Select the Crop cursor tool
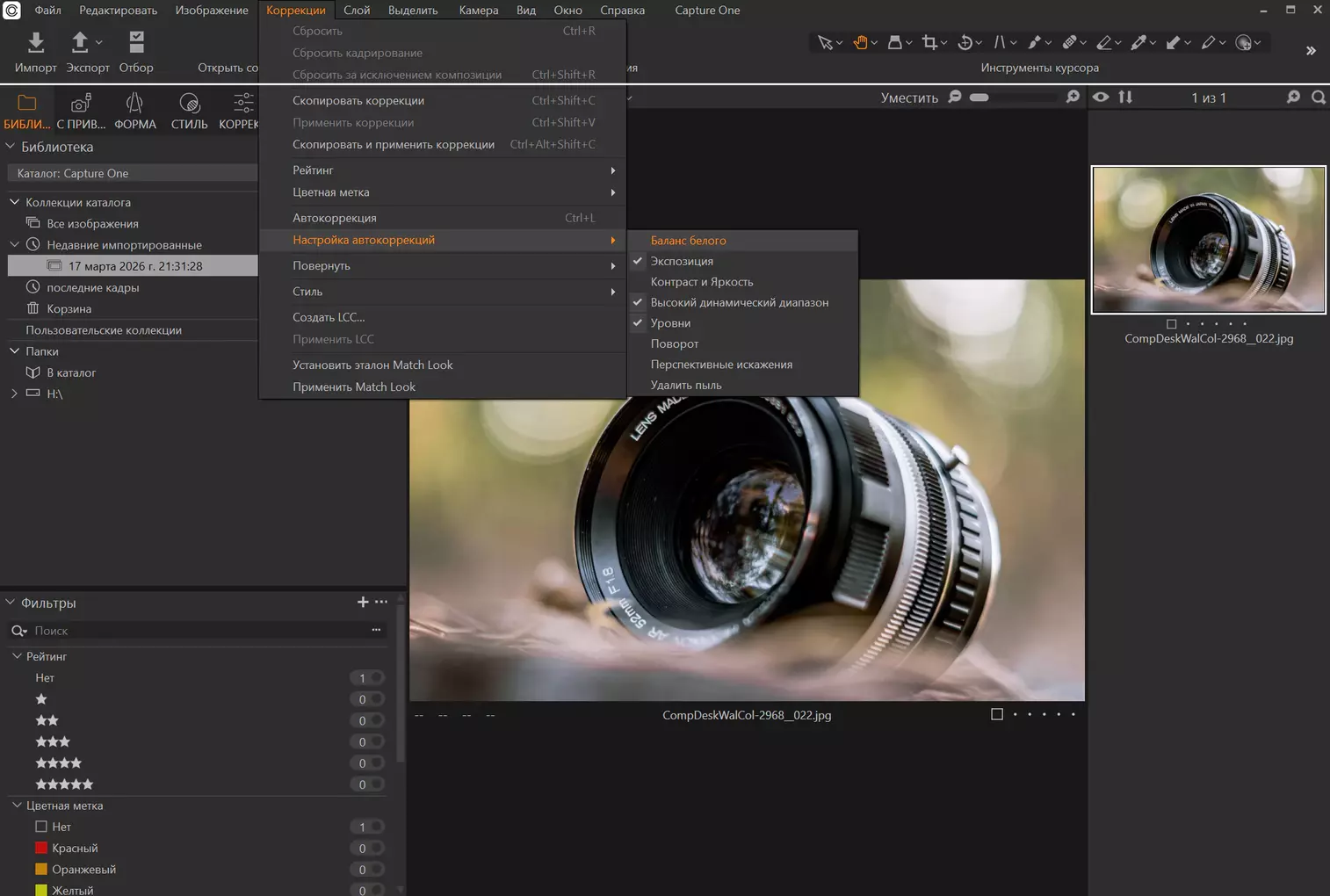The image size is (1330, 896). point(929,42)
